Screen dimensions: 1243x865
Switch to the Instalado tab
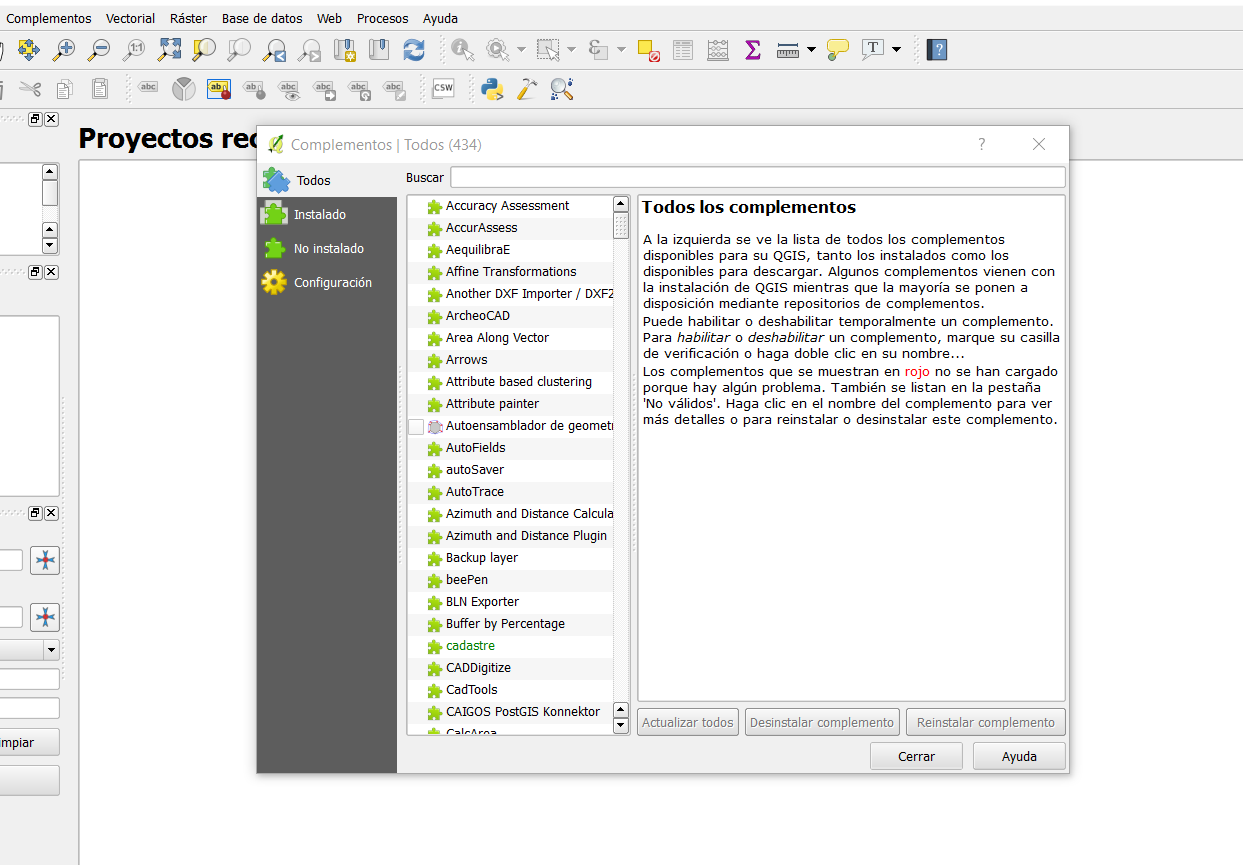[x=327, y=214]
